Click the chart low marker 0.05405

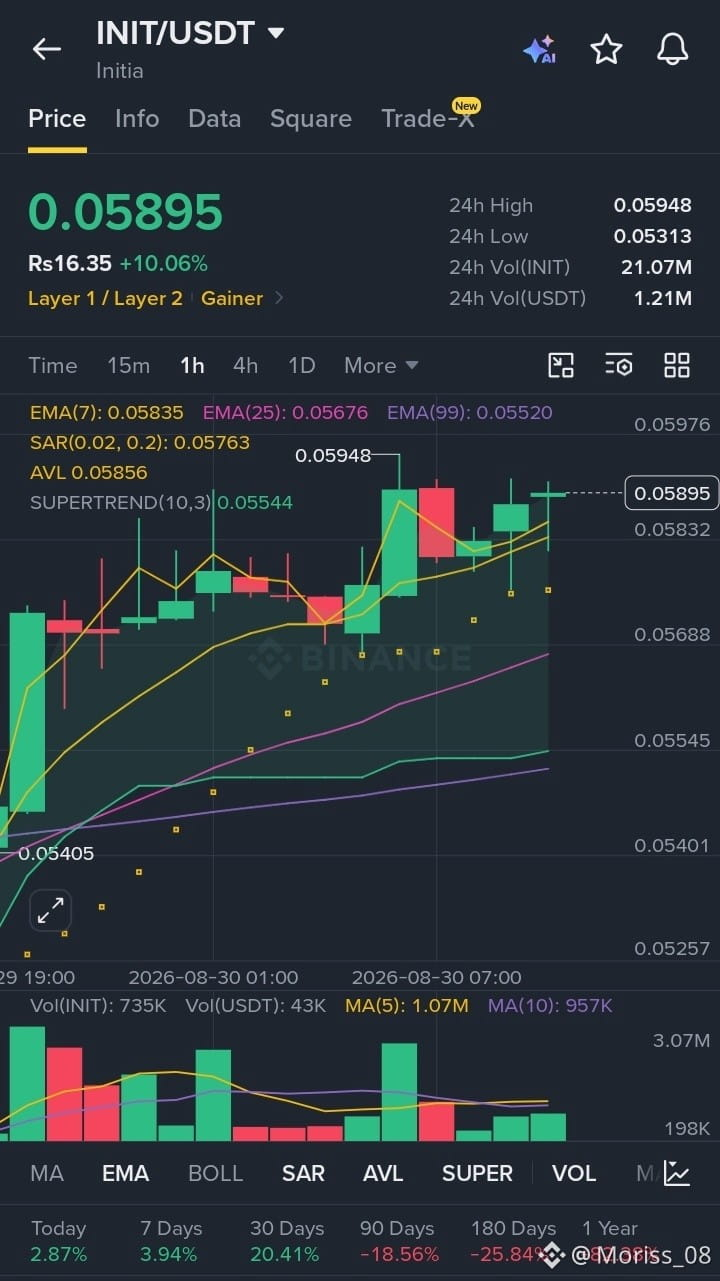click(x=56, y=854)
